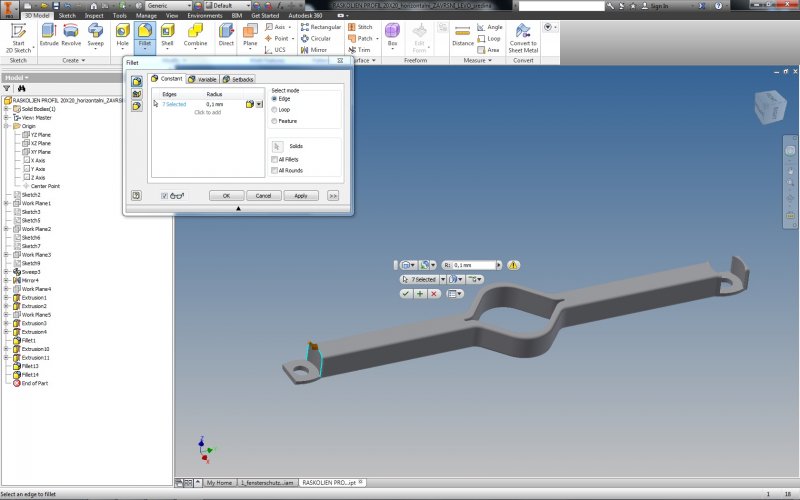Viewport: 800px width, 500px height.
Task: Click the warning icon beside radius field
Action: 513,265
